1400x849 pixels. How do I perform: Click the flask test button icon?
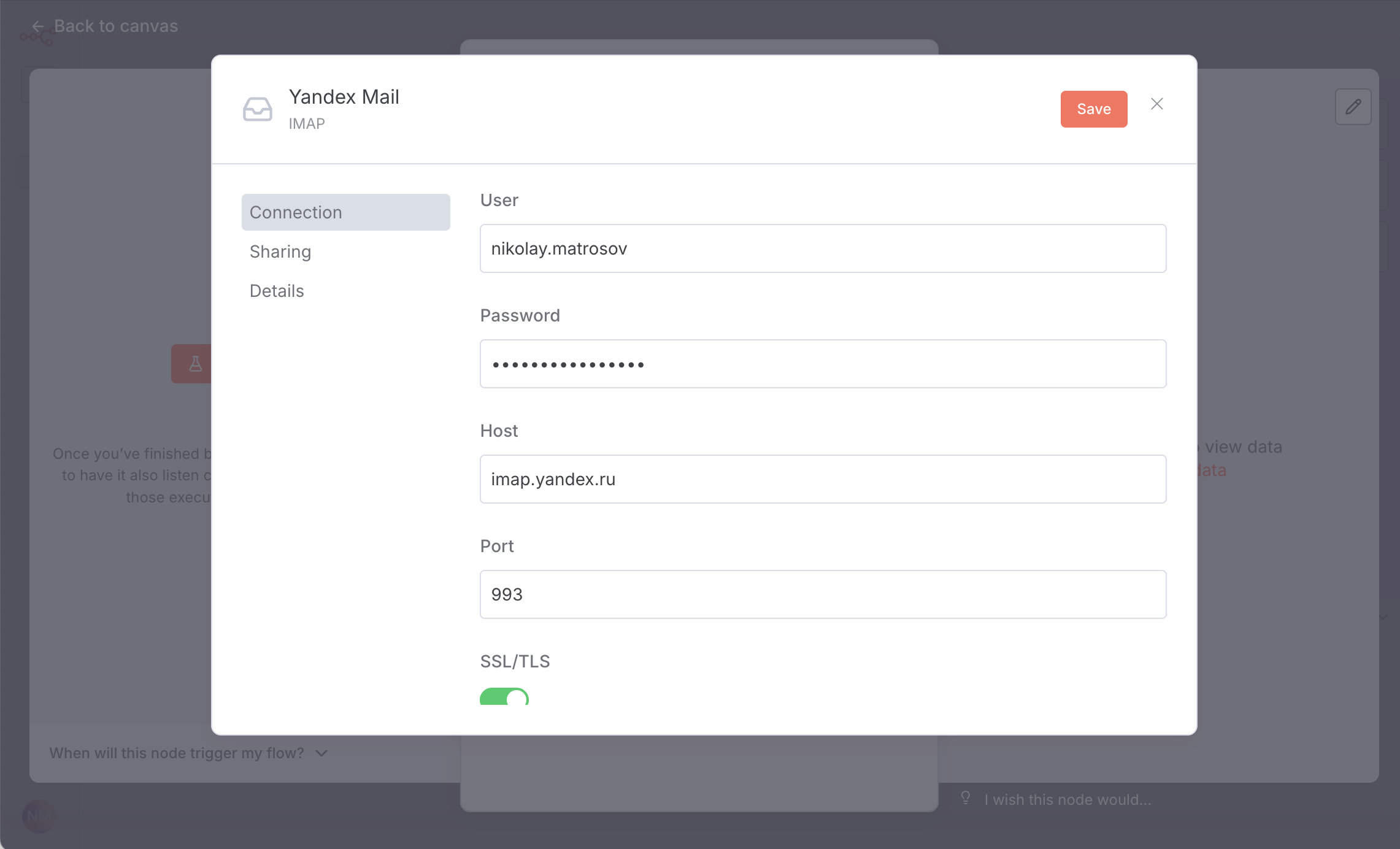tap(195, 364)
